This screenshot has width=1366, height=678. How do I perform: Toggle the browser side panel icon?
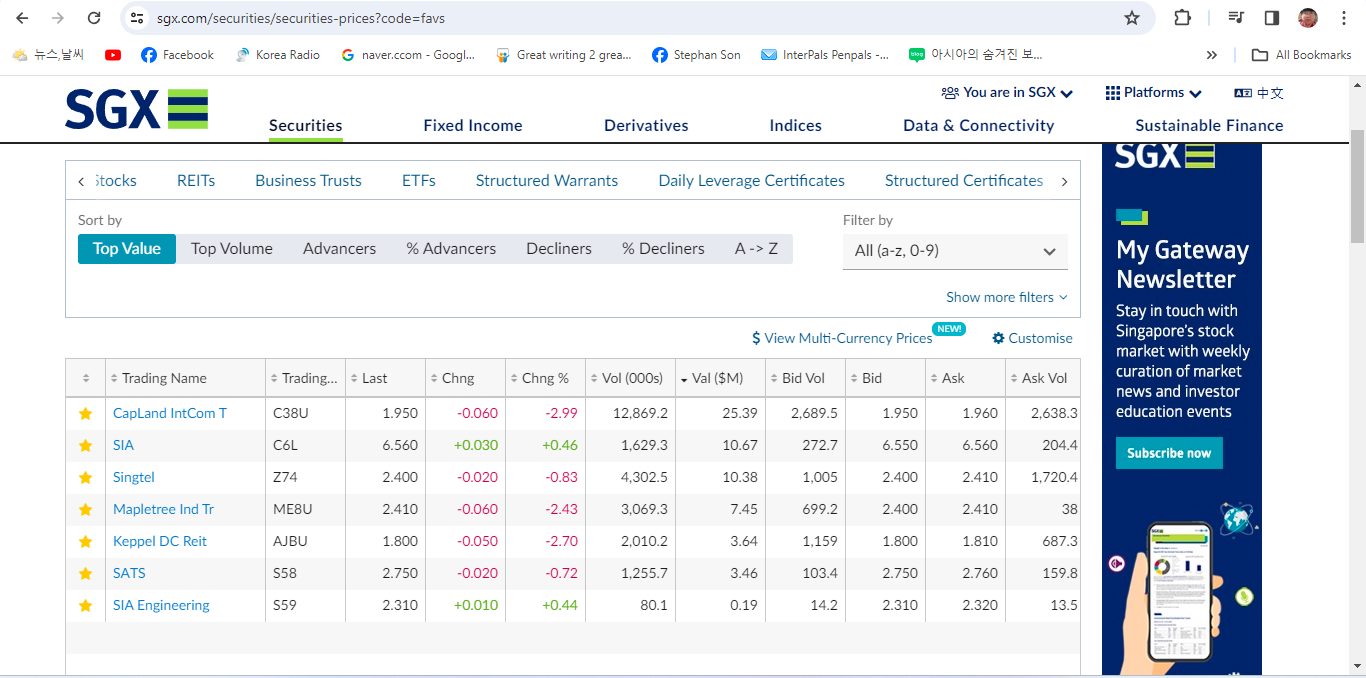(1272, 18)
